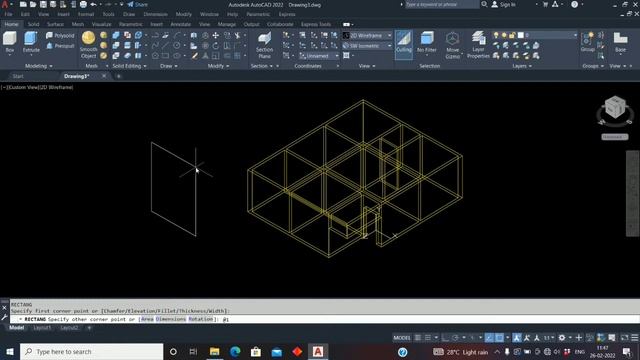Click the Group tool
The width and height of the screenshot is (640, 360).
click(x=587, y=42)
